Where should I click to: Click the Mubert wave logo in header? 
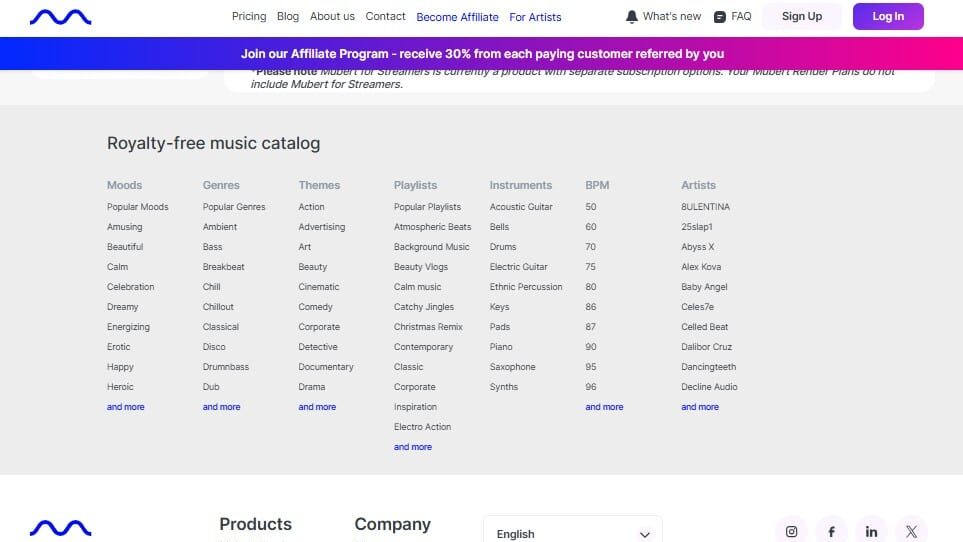[60, 17]
